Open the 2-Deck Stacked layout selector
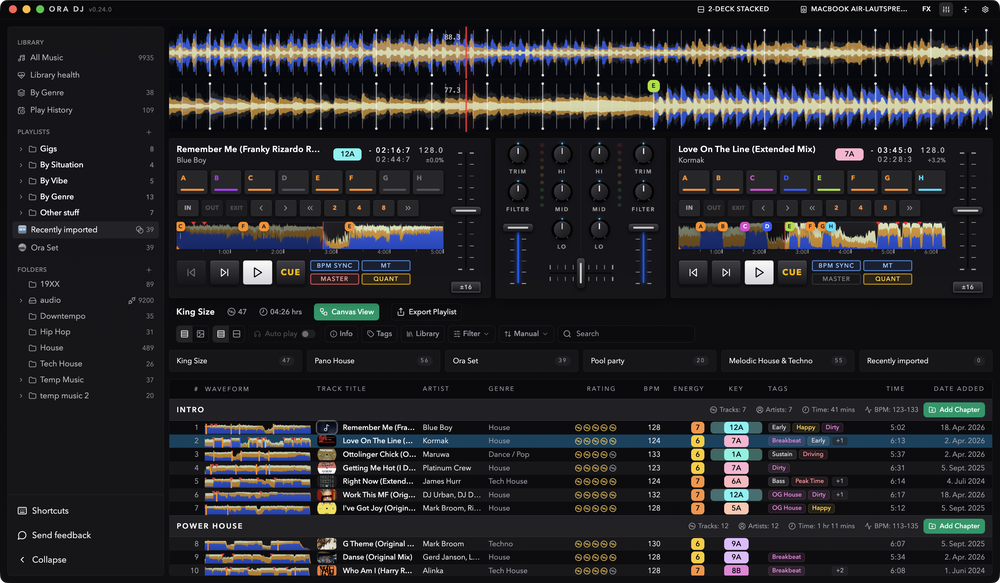This screenshot has height=583, width=1000. 733,9
